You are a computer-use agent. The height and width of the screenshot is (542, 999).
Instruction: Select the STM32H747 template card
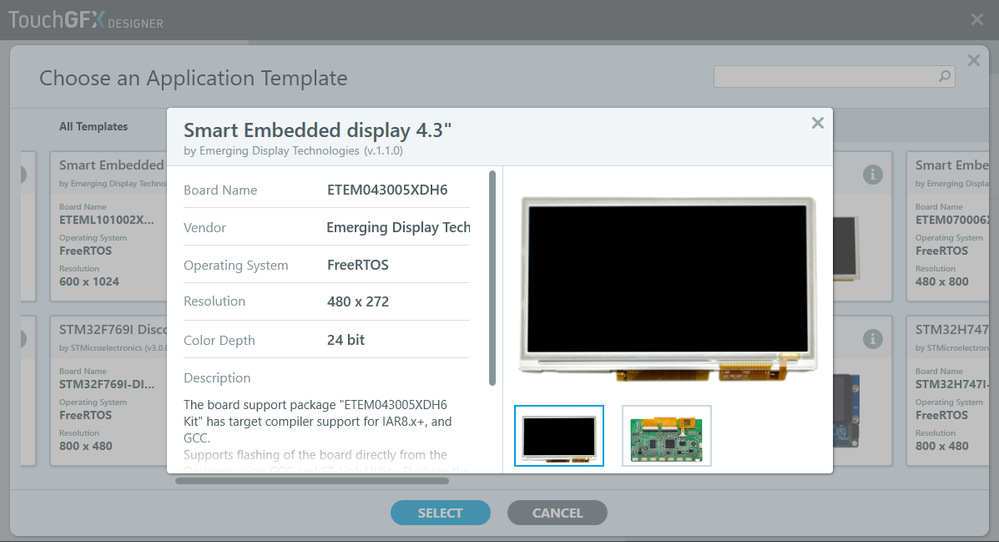tap(948, 390)
